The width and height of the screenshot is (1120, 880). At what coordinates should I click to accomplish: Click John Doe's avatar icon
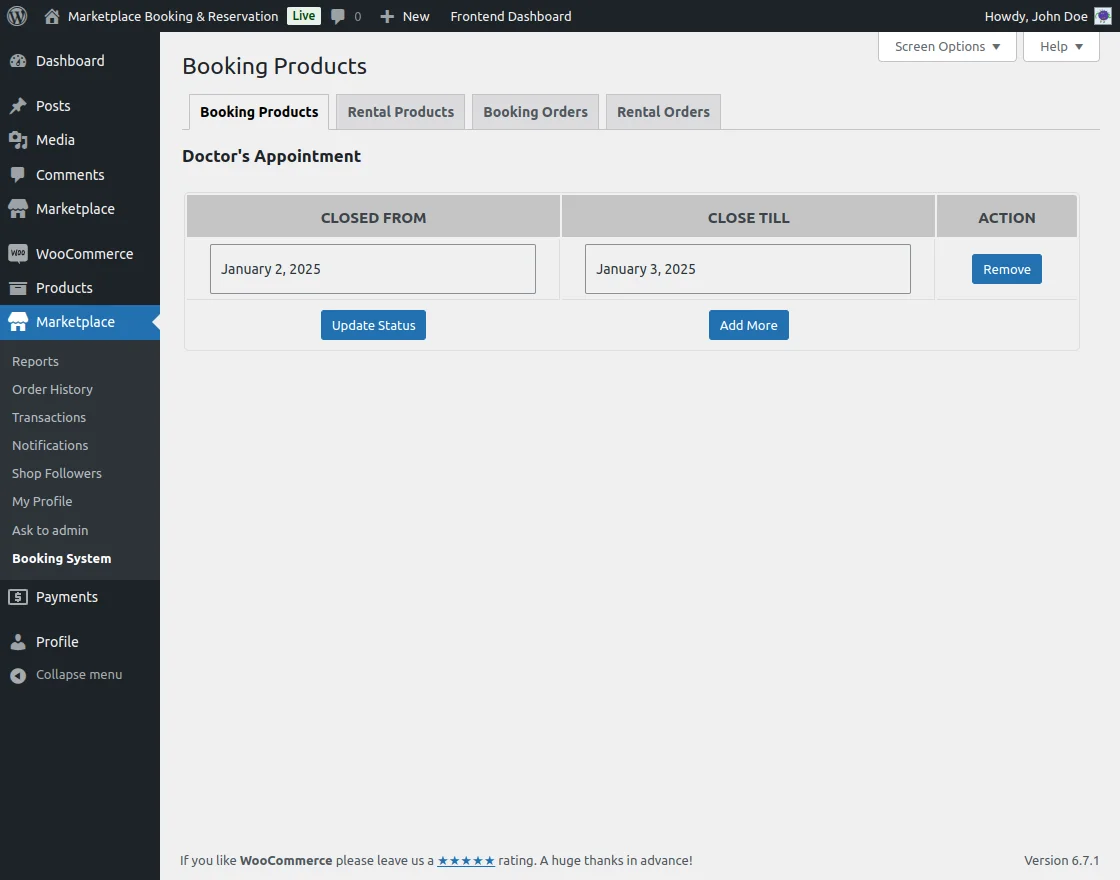pyautogui.click(x=1103, y=16)
